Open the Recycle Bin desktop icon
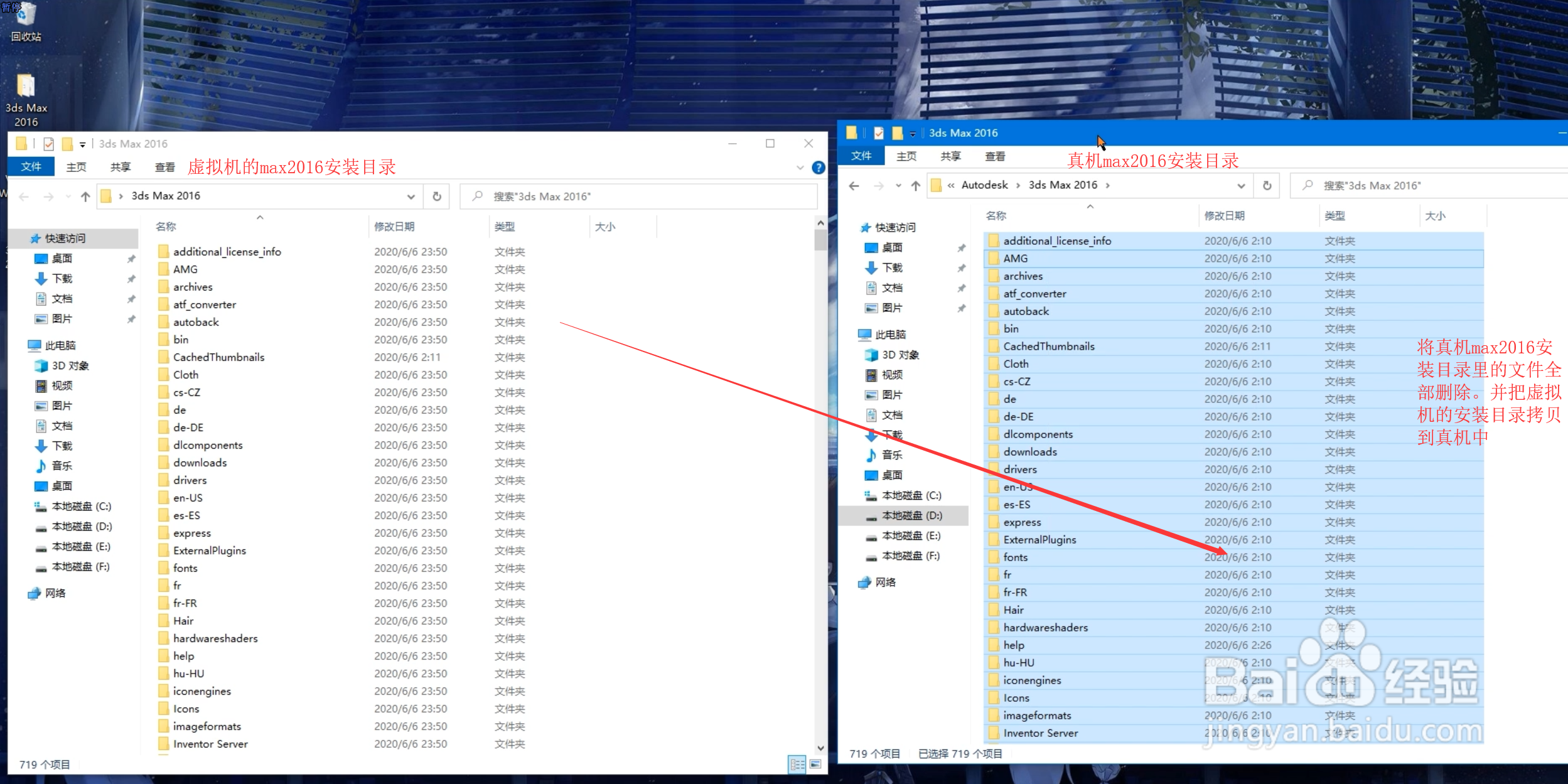Viewport: 1568px width, 784px height. 26,23
